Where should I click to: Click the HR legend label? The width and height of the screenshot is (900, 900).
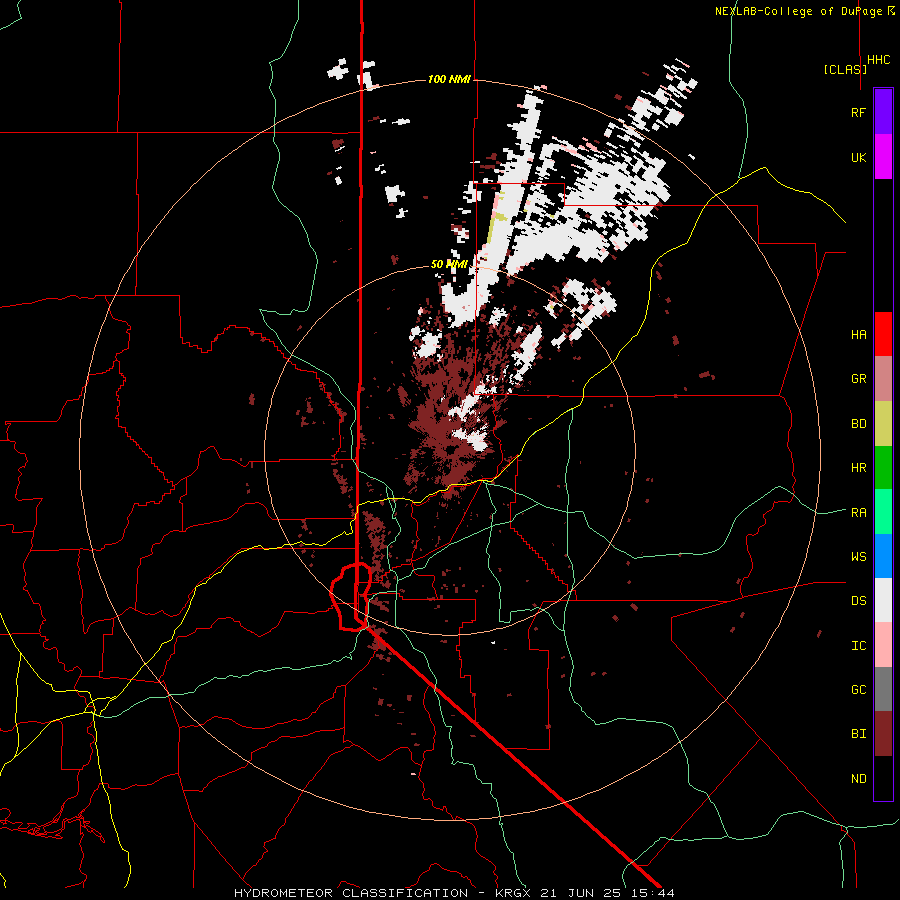coord(858,468)
